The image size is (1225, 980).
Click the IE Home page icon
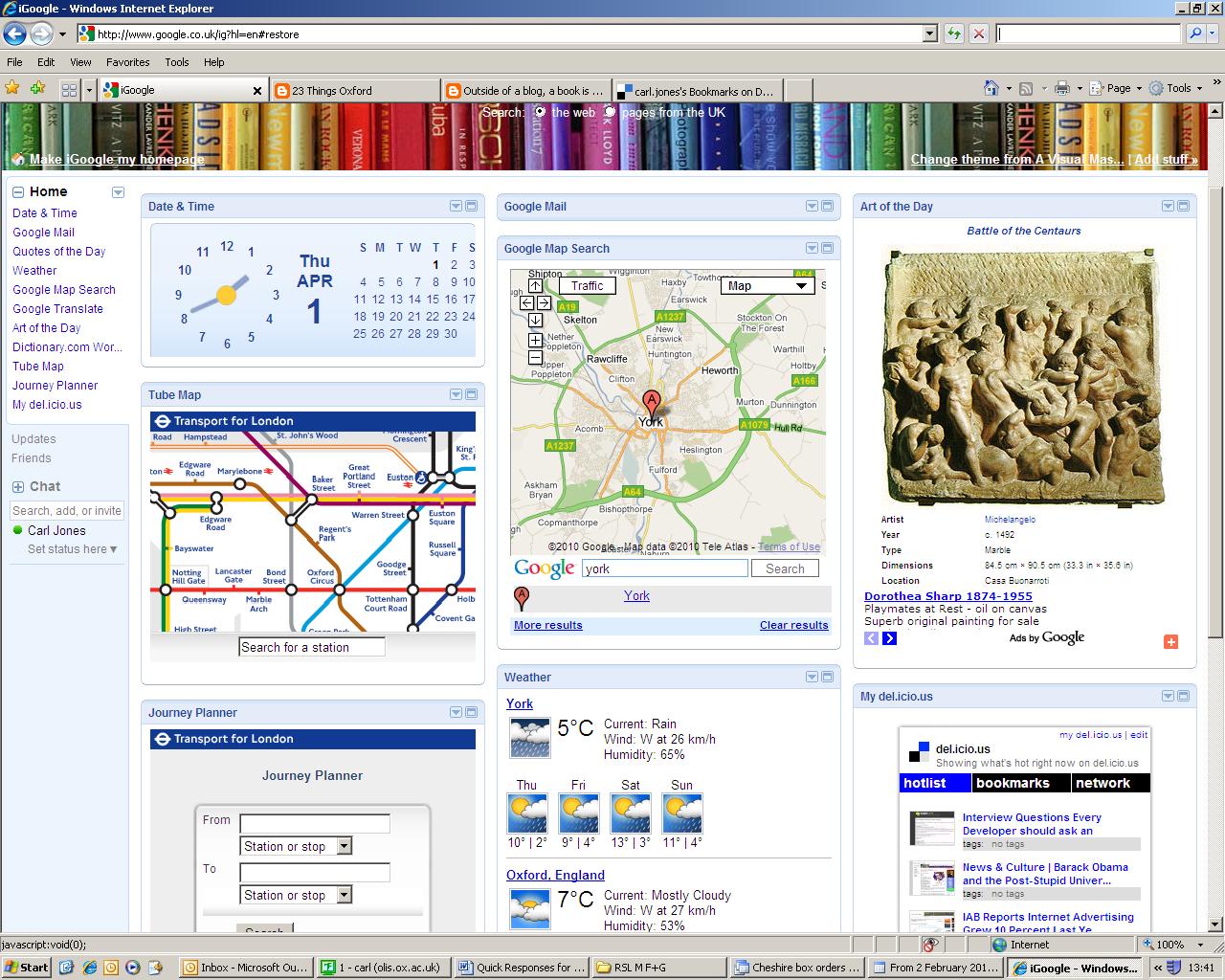coord(992,88)
